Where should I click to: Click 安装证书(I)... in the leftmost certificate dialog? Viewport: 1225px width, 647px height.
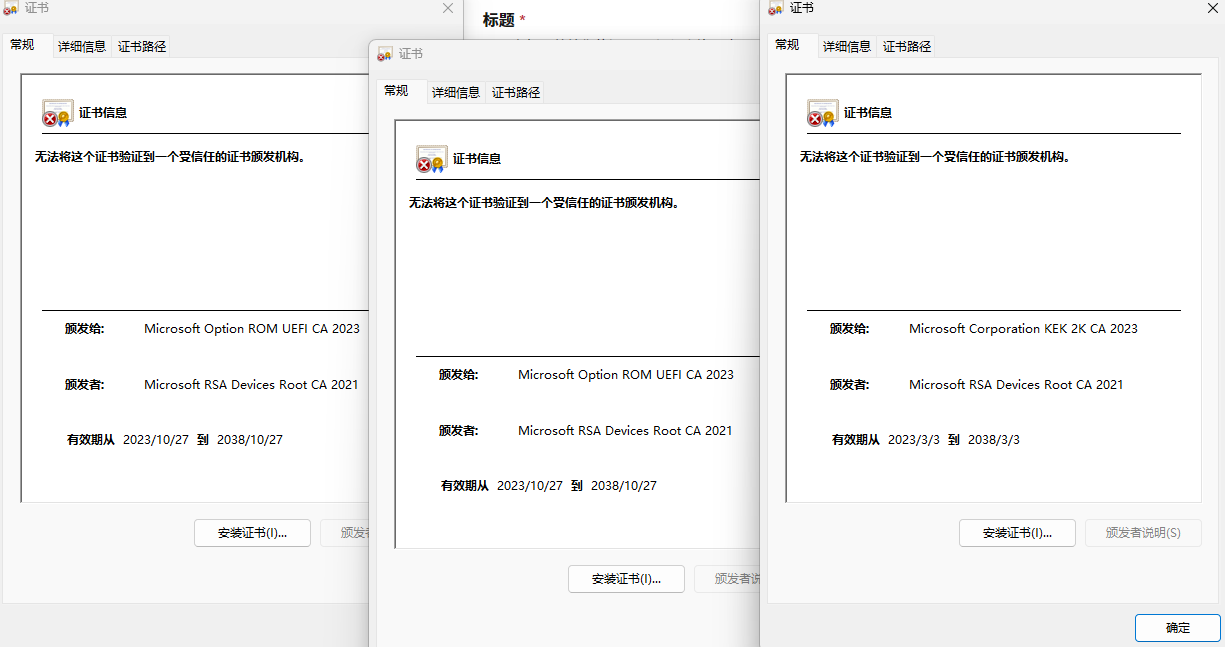pos(252,533)
